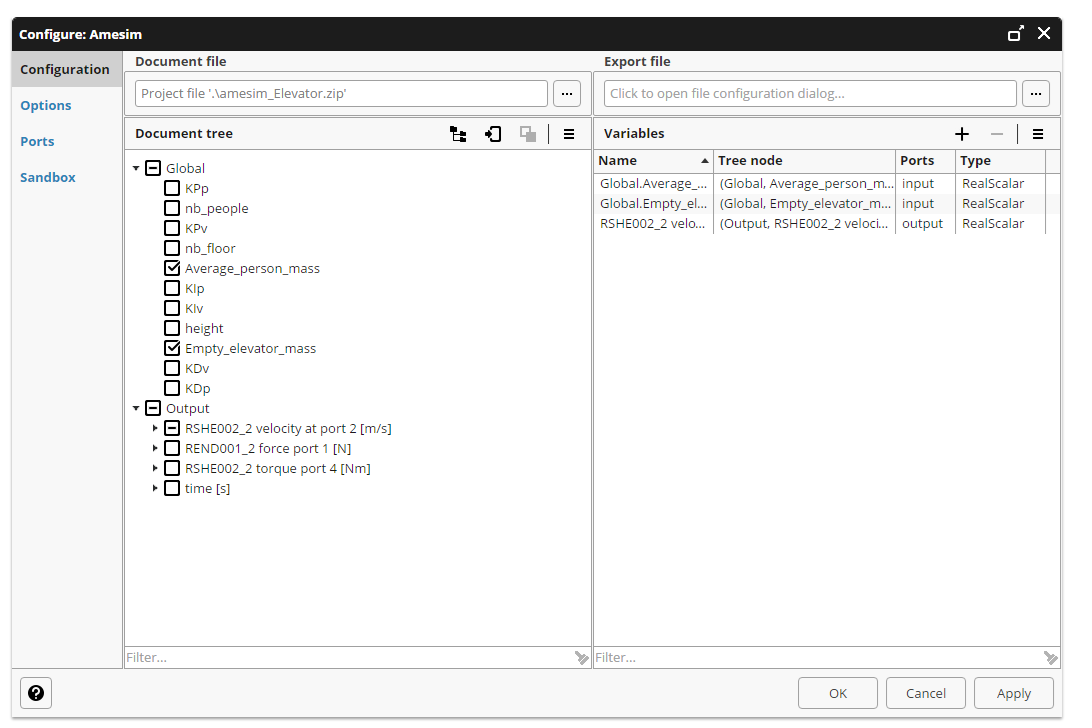The height and width of the screenshot is (728, 1092).
Task: Select the nb_people tree label
Action: coord(217,208)
